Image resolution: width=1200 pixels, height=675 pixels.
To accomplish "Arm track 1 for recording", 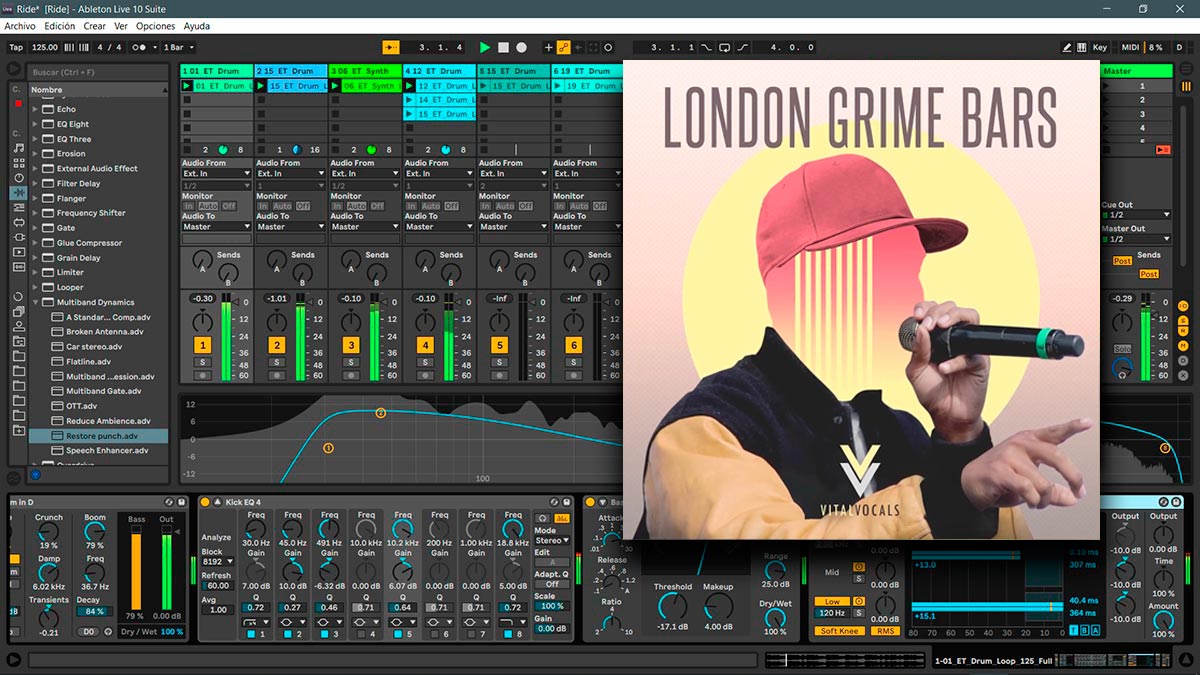I will tap(203, 375).
